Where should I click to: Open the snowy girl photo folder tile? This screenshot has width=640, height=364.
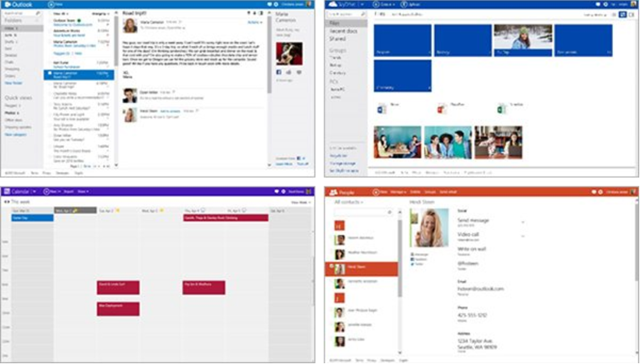click(523, 40)
